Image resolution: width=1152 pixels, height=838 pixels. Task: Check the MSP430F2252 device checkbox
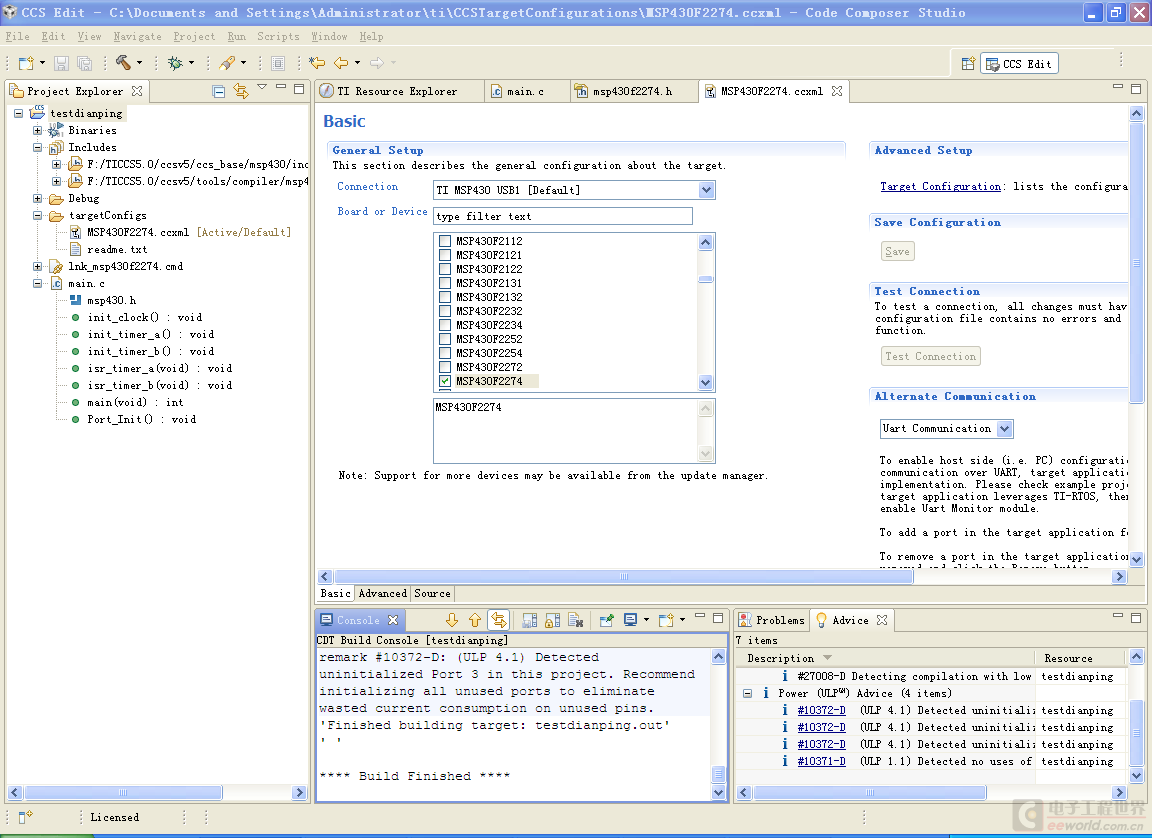coord(444,339)
